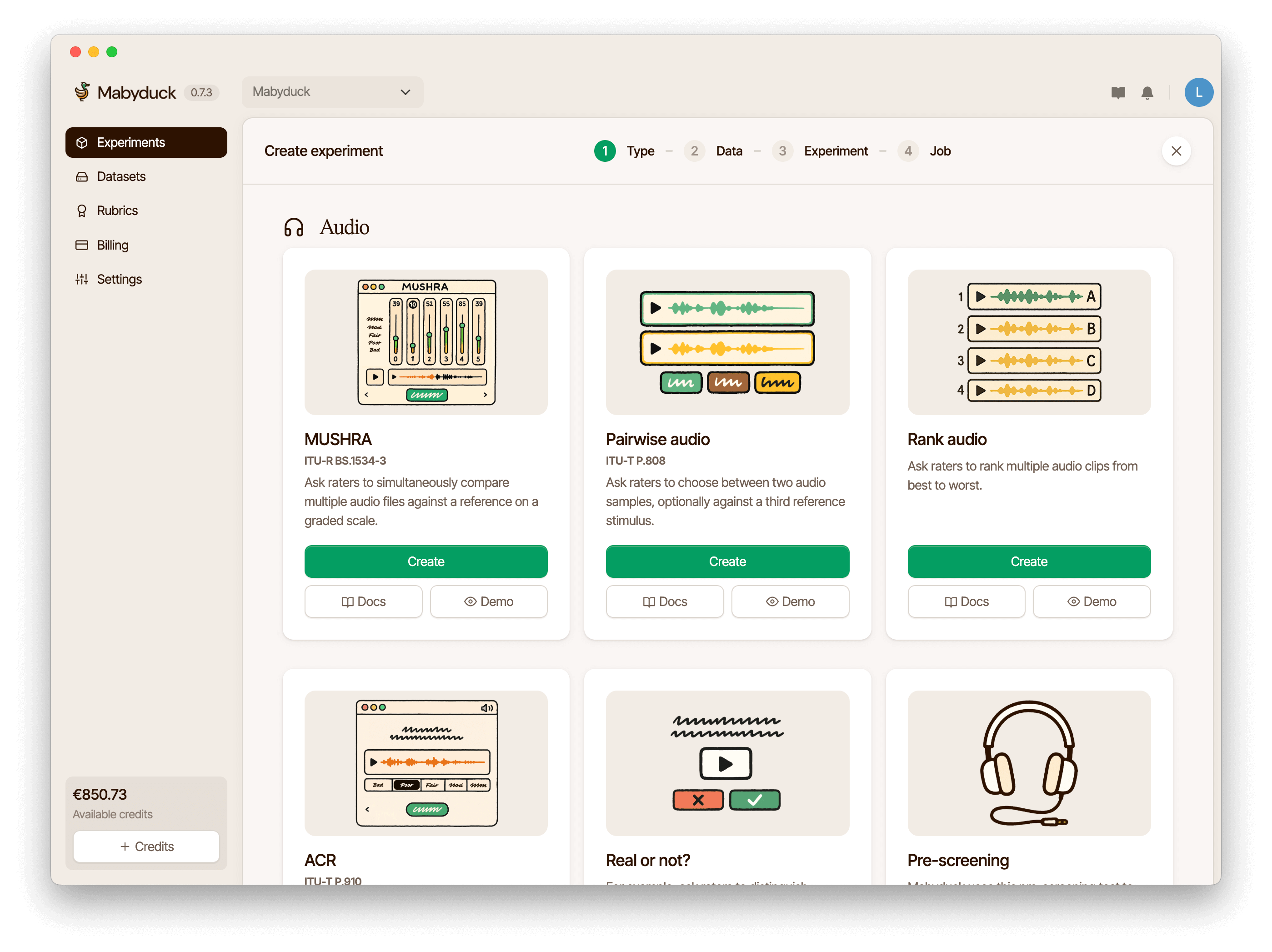Close the Create experiment flow
Image resolution: width=1272 pixels, height=952 pixels.
[1177, 150]
